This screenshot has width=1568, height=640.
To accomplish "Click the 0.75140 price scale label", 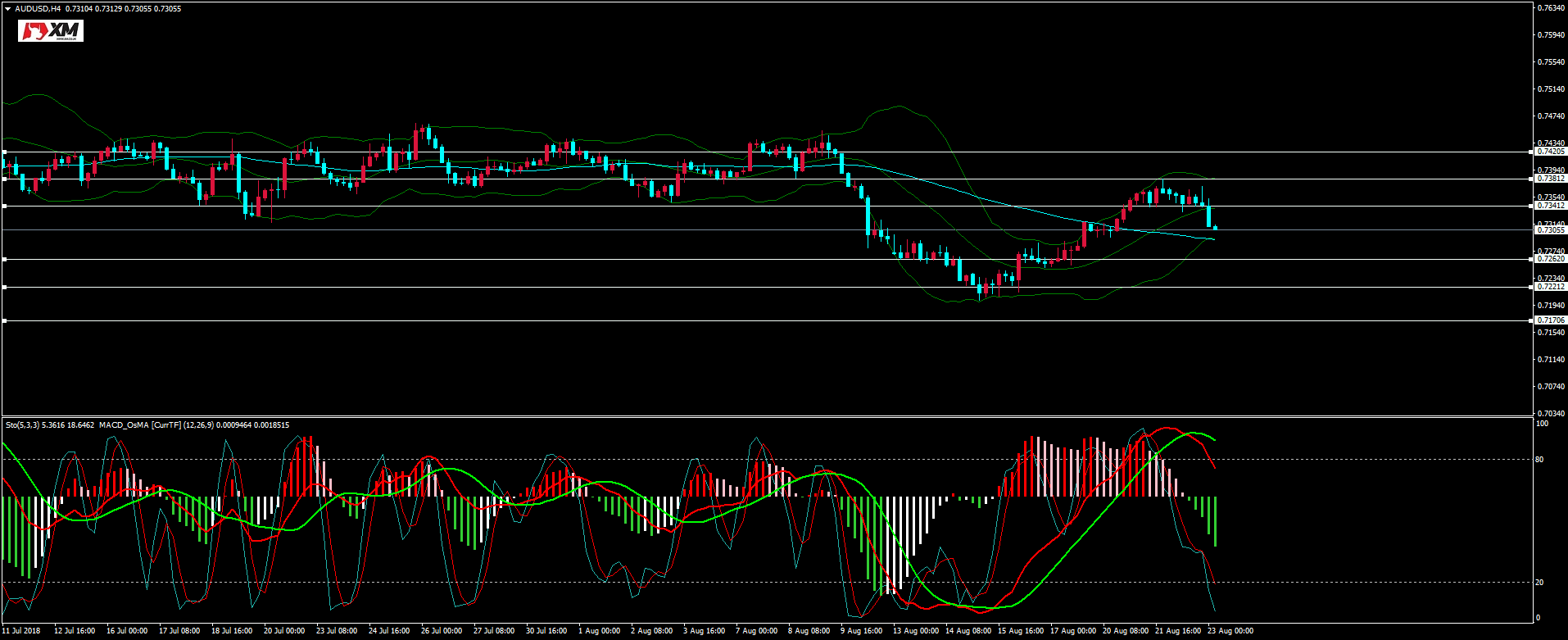I will (x=1552, y=89).
